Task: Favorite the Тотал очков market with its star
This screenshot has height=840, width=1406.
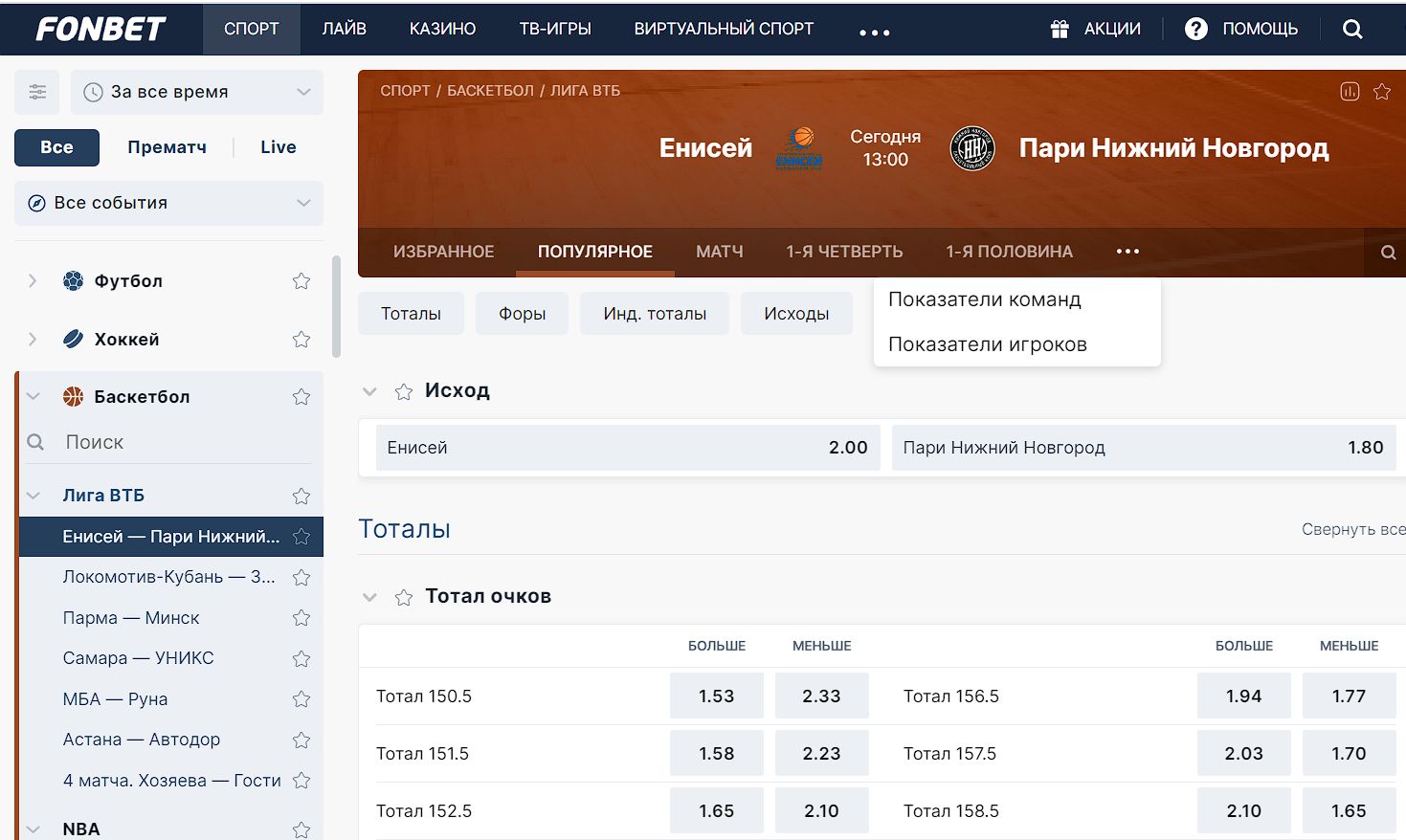Action: (404, 597)
